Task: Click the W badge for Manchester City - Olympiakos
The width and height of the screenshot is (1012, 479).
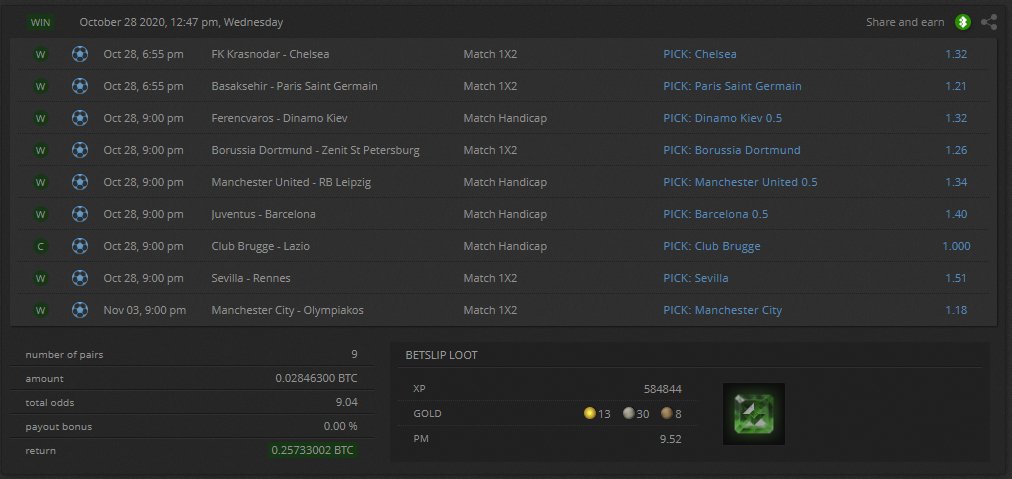Action: tap(41, 311)
